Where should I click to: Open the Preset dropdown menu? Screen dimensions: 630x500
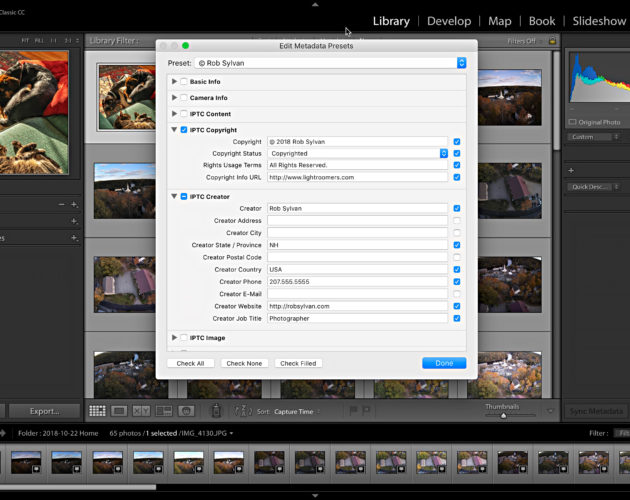coord(330,63)
